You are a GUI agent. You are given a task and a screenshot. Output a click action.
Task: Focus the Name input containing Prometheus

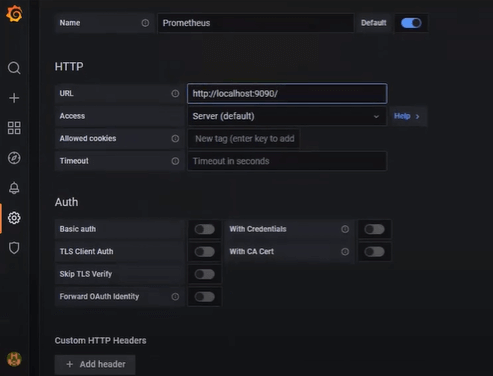[256, 23]
